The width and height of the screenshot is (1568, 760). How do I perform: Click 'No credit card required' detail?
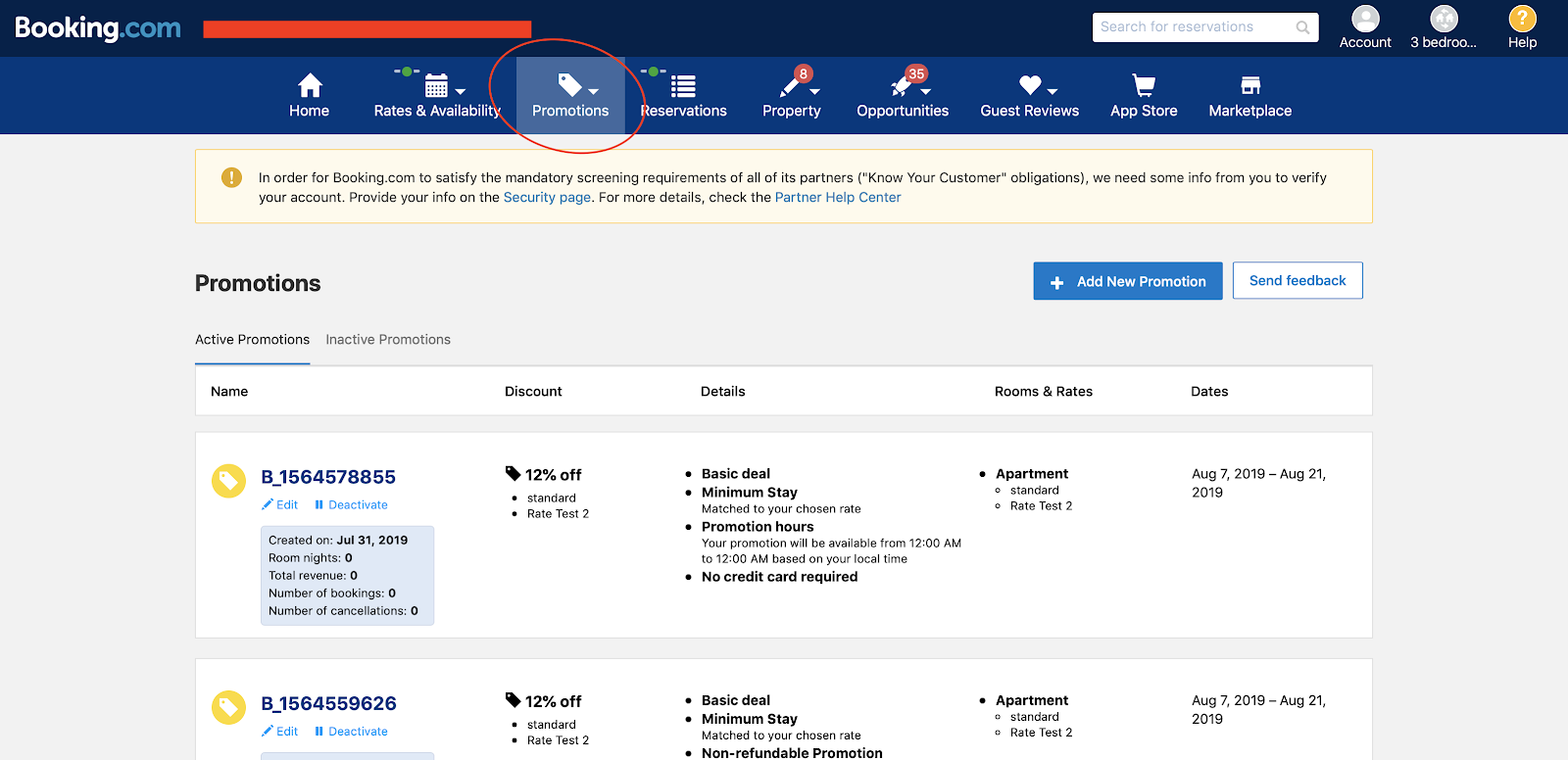click(x=779, y=577)
